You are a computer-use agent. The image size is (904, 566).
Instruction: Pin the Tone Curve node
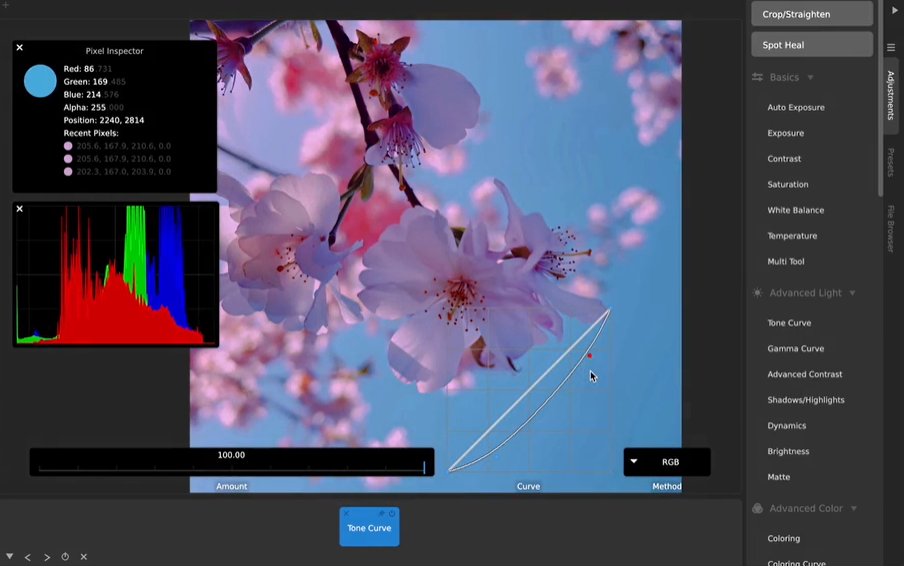pyautogui.click(x=381, y=513)
